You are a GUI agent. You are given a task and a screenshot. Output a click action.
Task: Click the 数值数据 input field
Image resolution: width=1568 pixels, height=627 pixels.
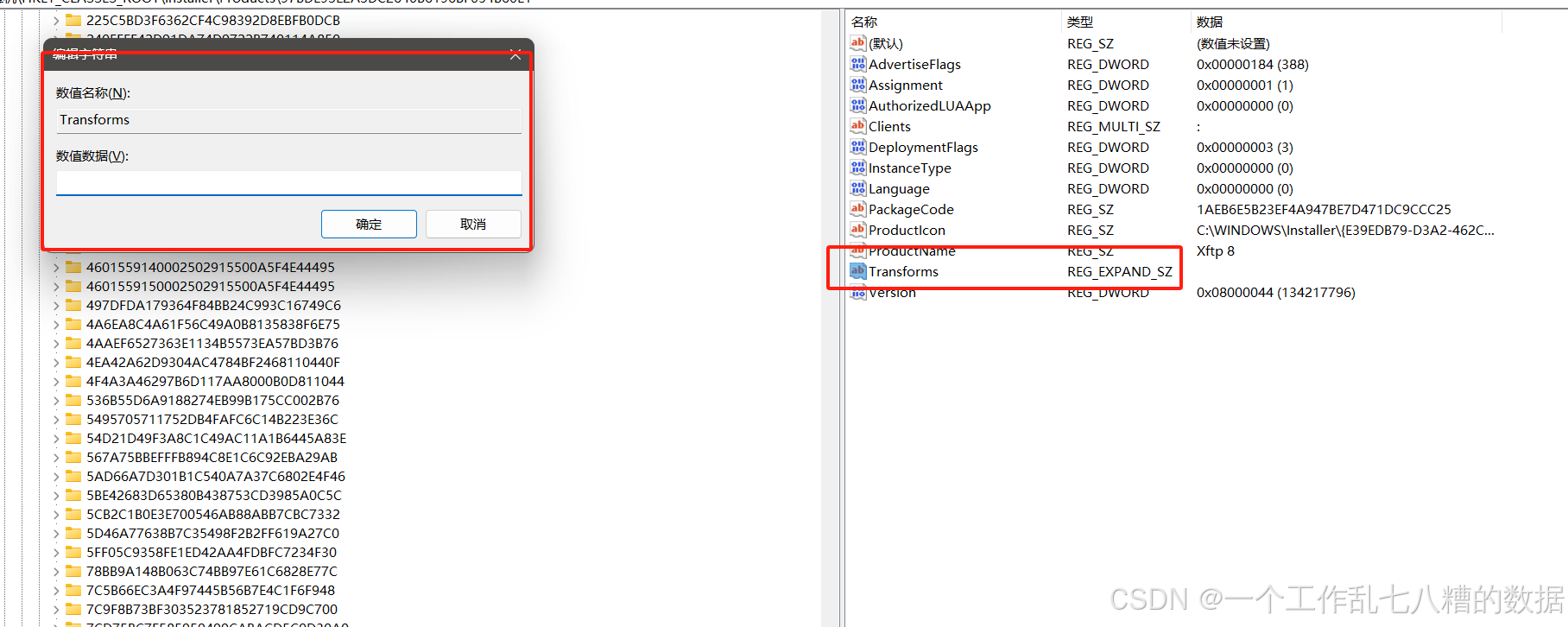click(289, 183)
